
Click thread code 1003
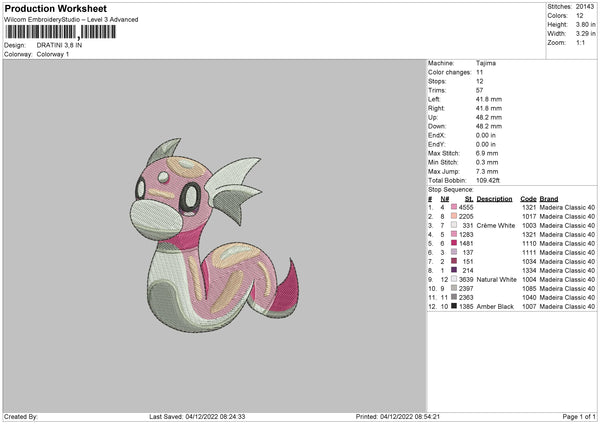click(x=529, y=225)
